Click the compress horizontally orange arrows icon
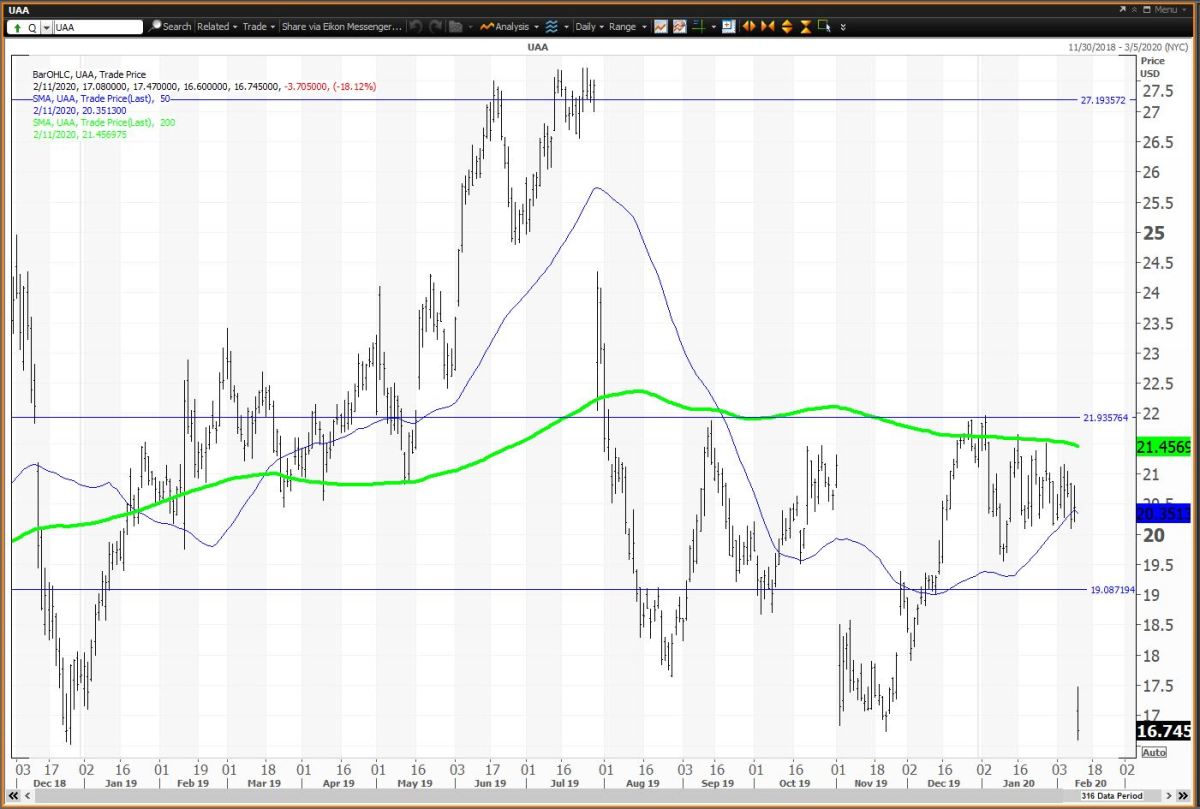The width and height of the screenshot is (1200, 809). tap(766, 27)
